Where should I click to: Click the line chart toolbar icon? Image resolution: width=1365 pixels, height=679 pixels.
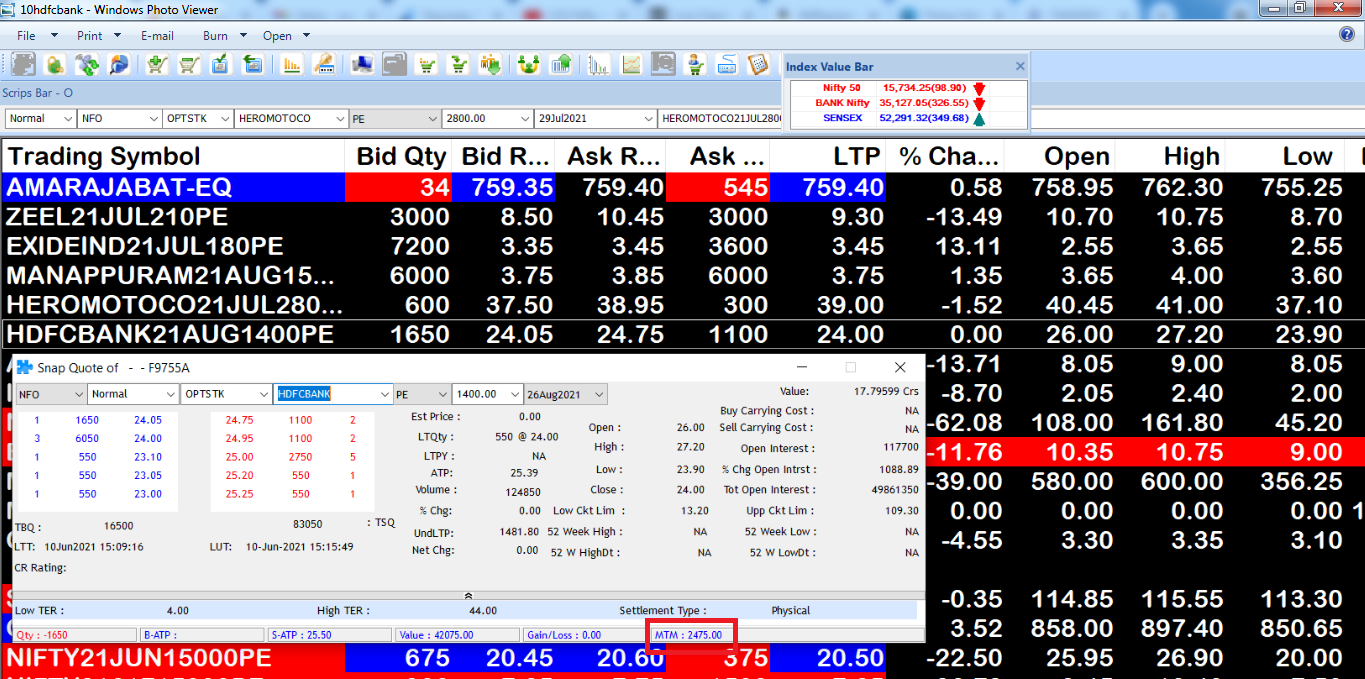[x=631, y=64]
